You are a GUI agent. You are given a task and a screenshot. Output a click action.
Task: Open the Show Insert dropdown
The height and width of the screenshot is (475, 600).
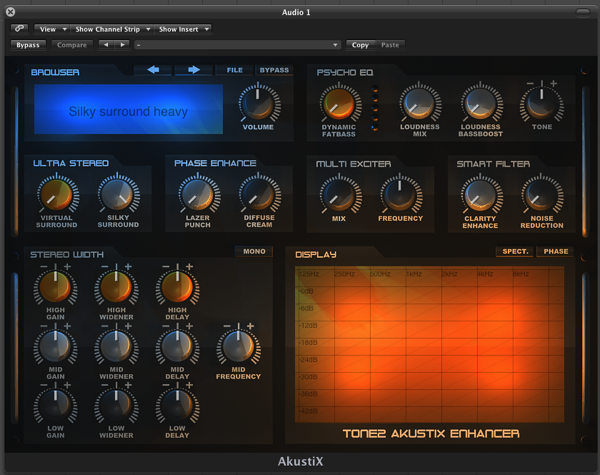(x=184, y=29)
